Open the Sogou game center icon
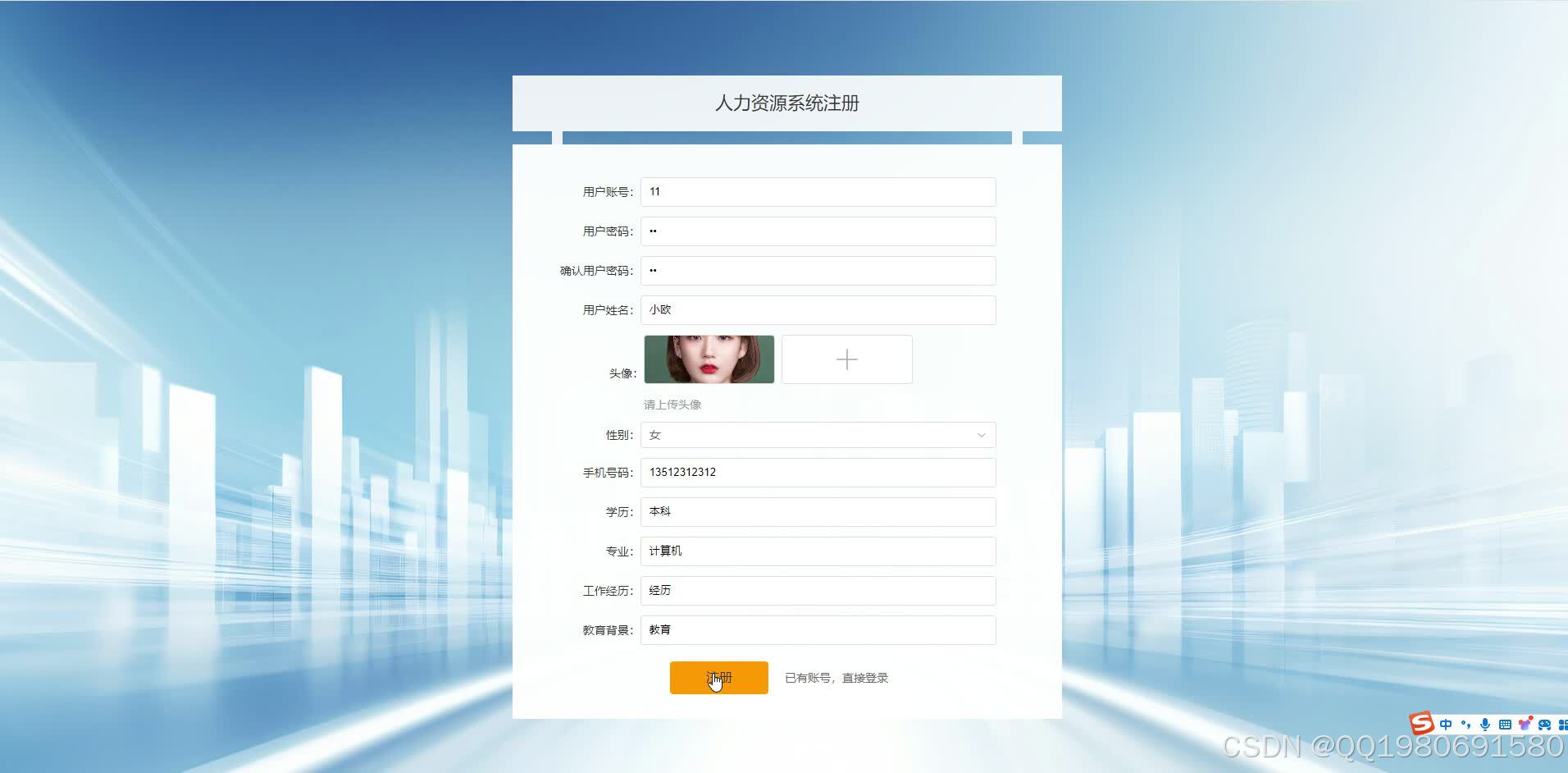 point(1546,724)
